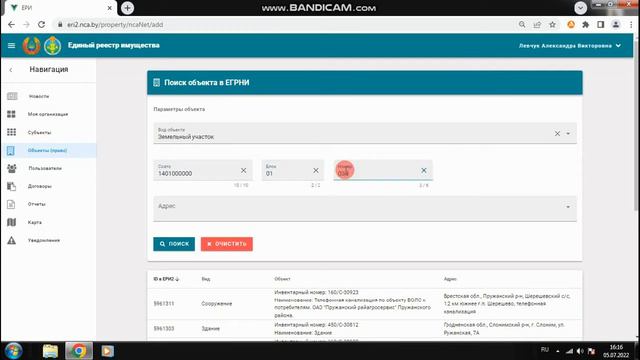The image size is (640, 360).
Task: Open browser zoom search icon
Action: (x=522, y=24)
